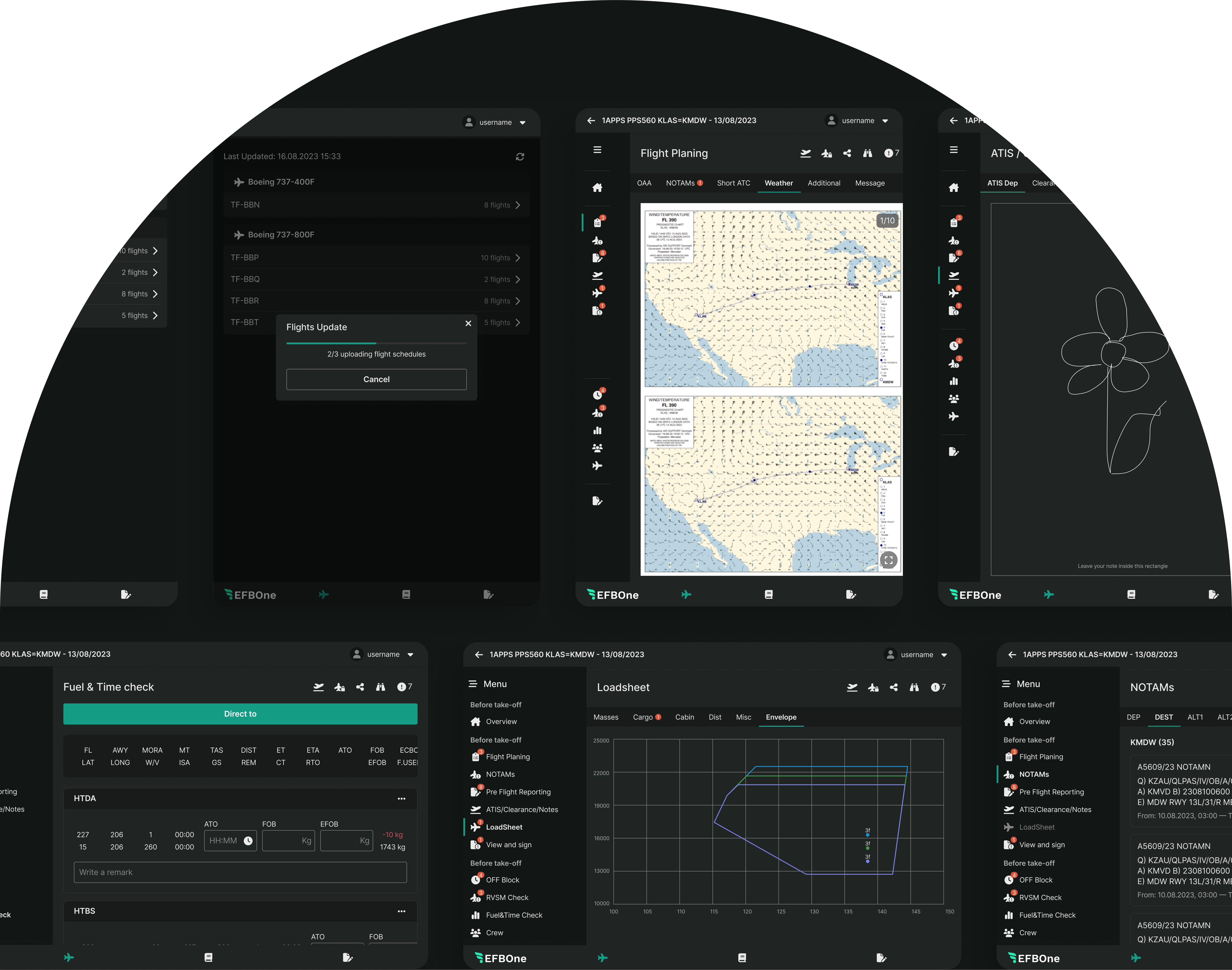Click book icon in Flight Planing footer
This screenshot has width=1232, height=970.
click(x=769, y=595)
